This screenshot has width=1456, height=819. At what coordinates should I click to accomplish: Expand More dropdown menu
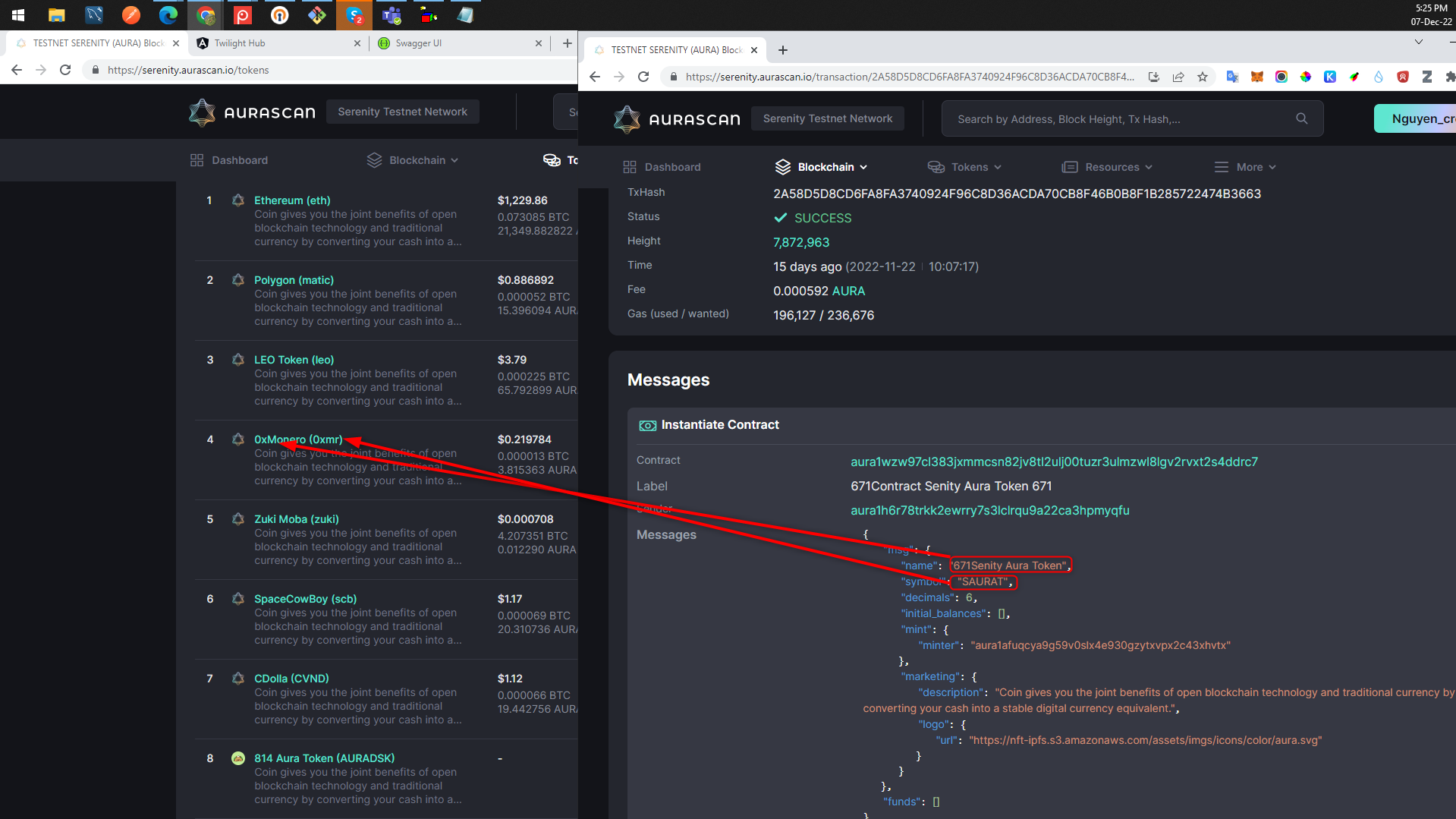(1245, 167)
